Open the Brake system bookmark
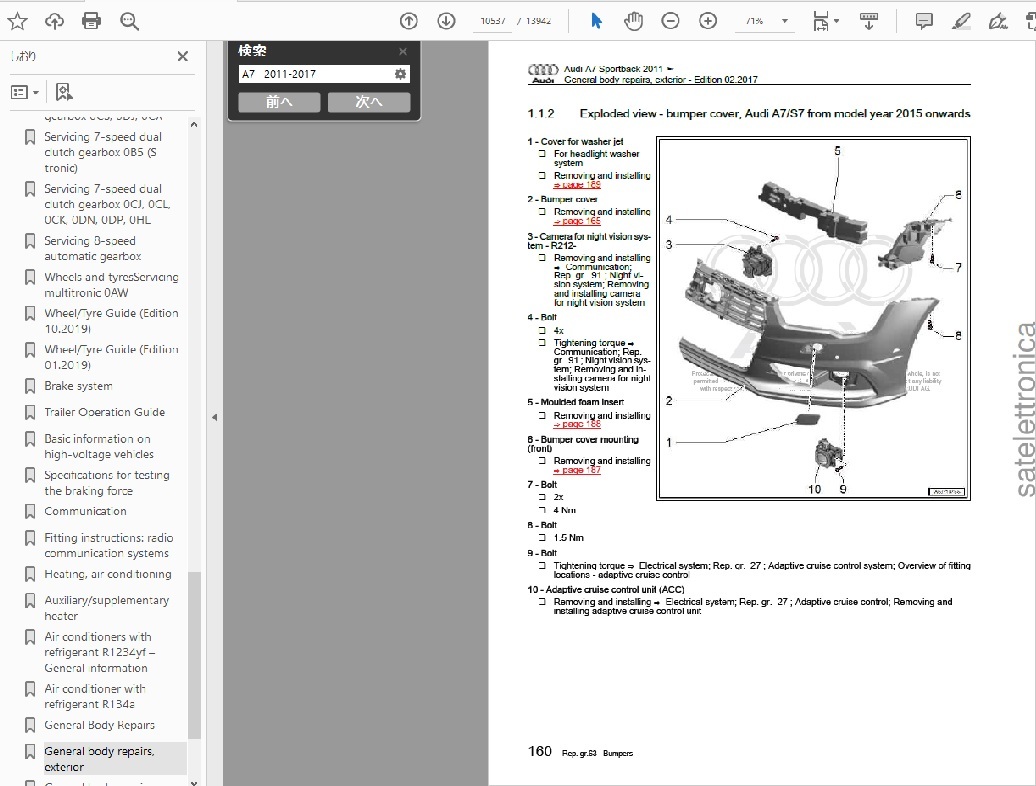Viewport: 1036px width, 786px height. 78,386
